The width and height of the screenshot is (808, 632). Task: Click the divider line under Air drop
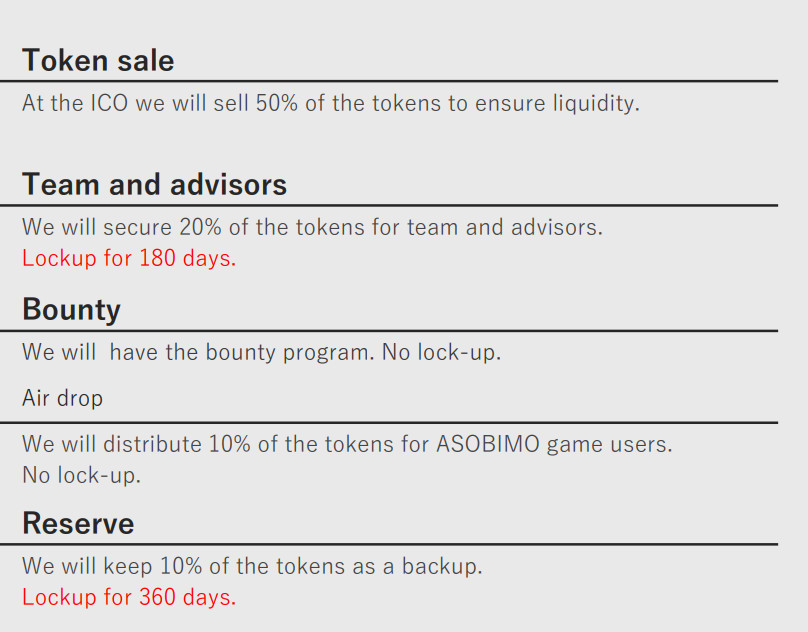click(400, 422)
